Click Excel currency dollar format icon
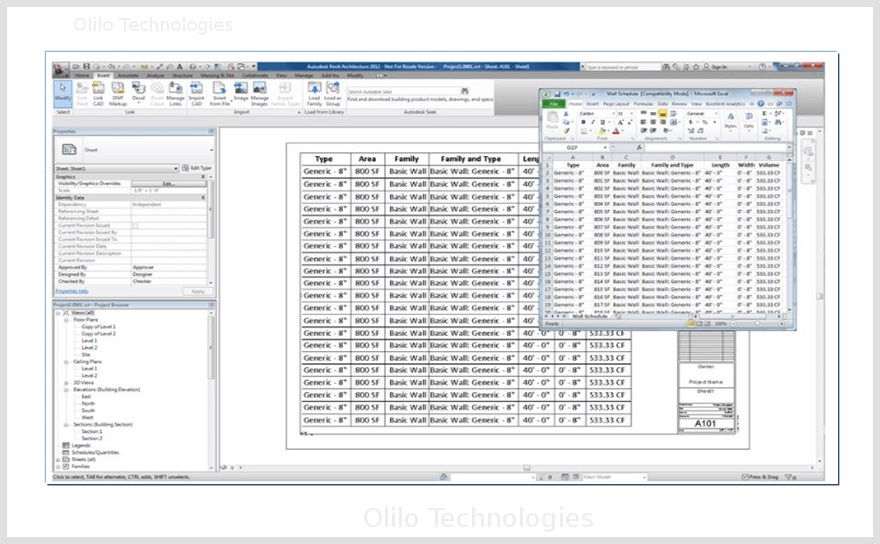The width and height of the screenshot is (880, 544). coord(690,122)
